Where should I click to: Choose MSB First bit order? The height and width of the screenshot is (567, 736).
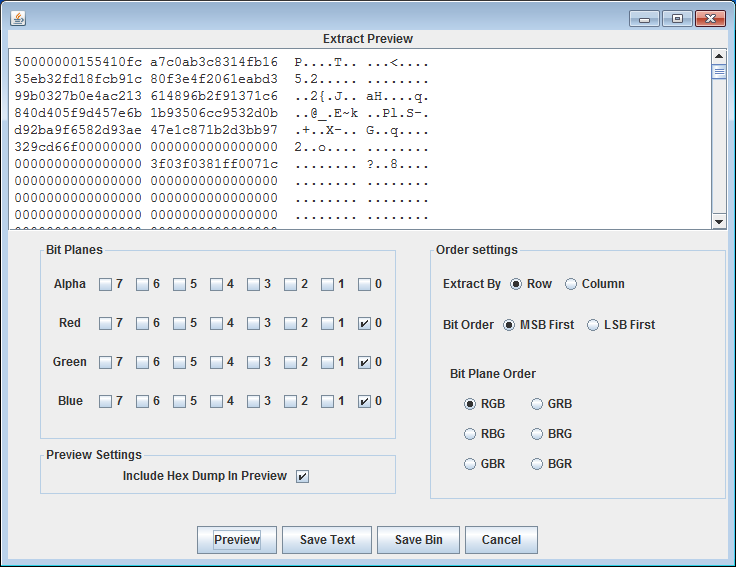click(509, 325)
